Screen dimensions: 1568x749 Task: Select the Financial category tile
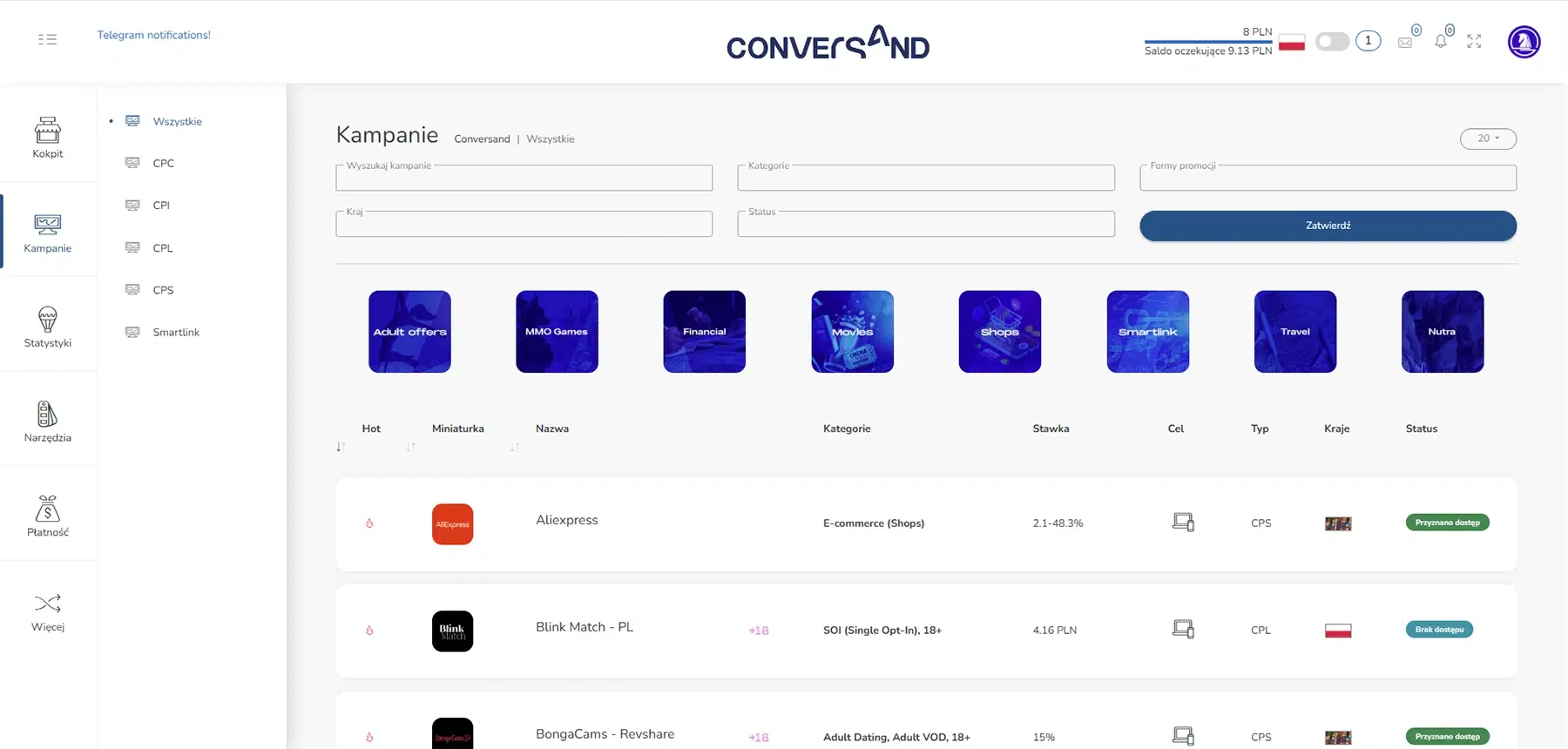coord(704,332)
